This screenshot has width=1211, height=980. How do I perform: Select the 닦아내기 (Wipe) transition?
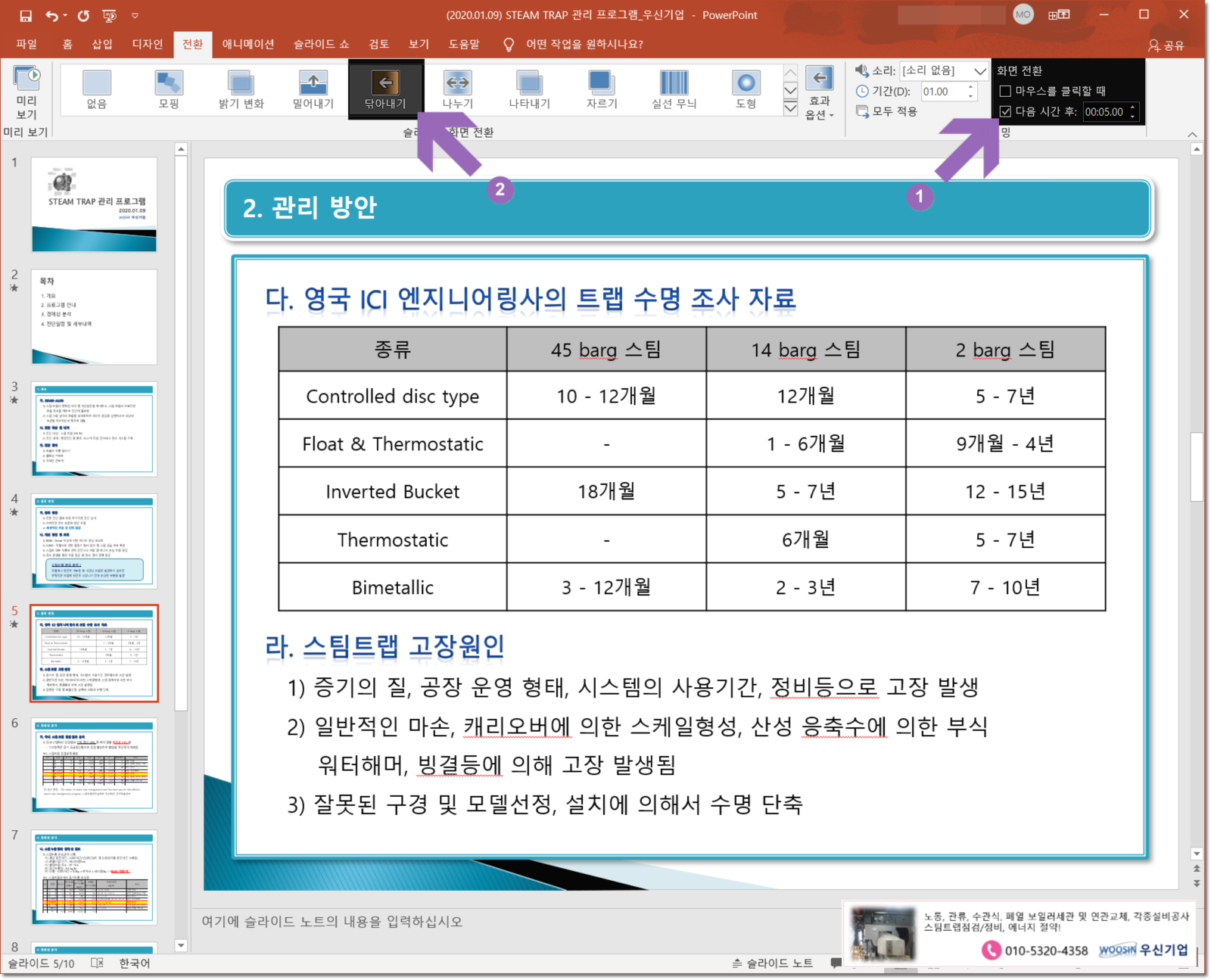pos(385,90)
